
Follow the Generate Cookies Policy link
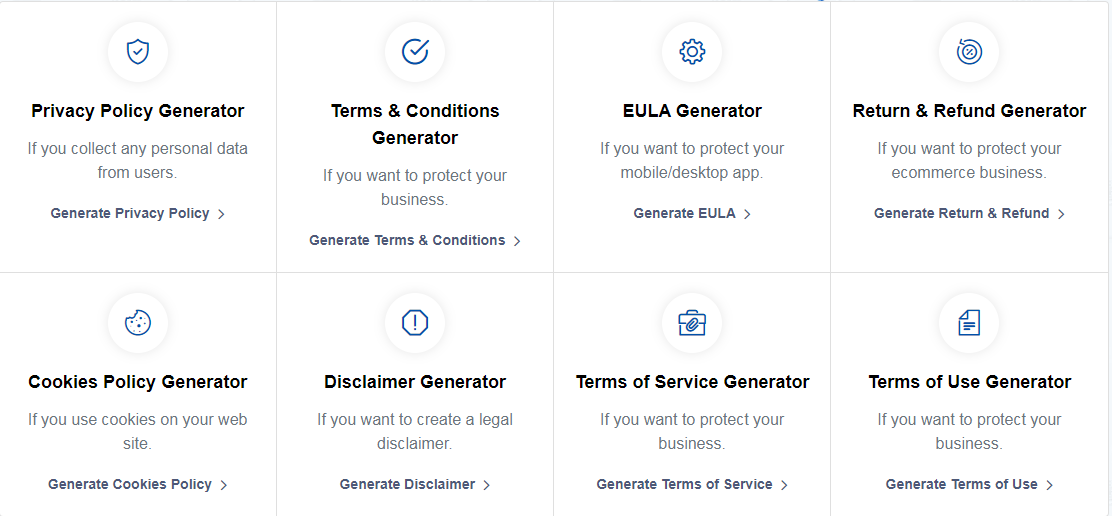[138, 485]
